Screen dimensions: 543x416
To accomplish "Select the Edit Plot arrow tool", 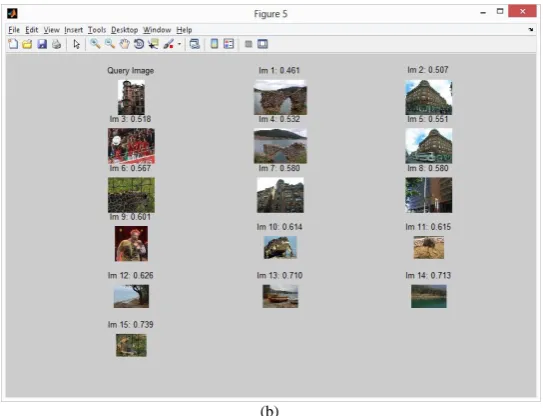I will coord(77,44).
